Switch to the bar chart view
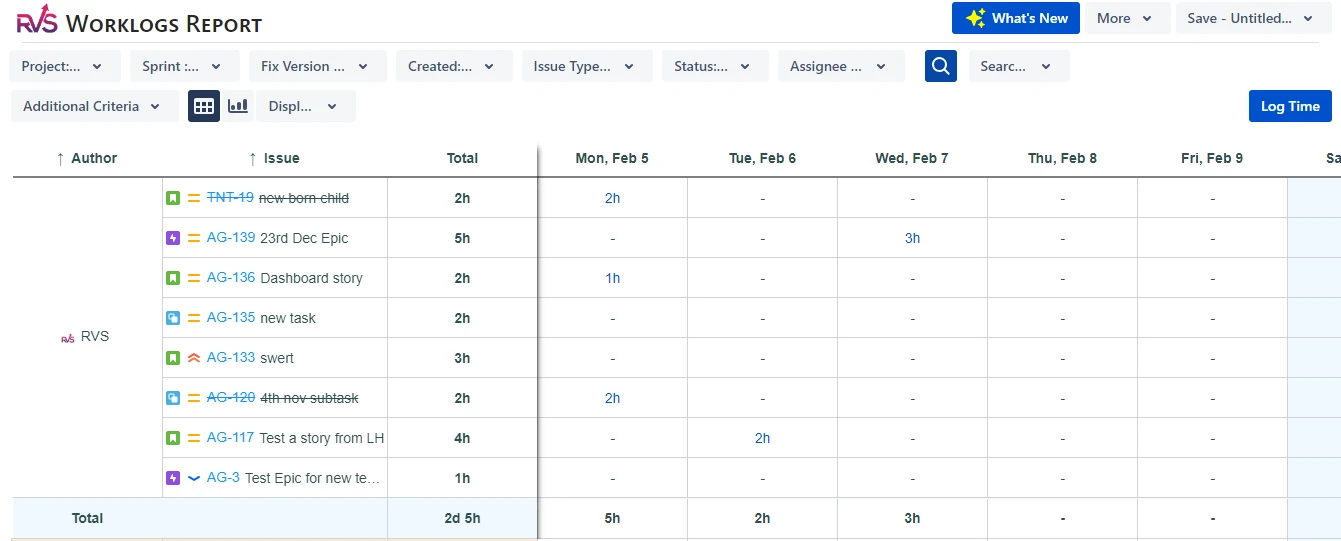 [238, 106]
